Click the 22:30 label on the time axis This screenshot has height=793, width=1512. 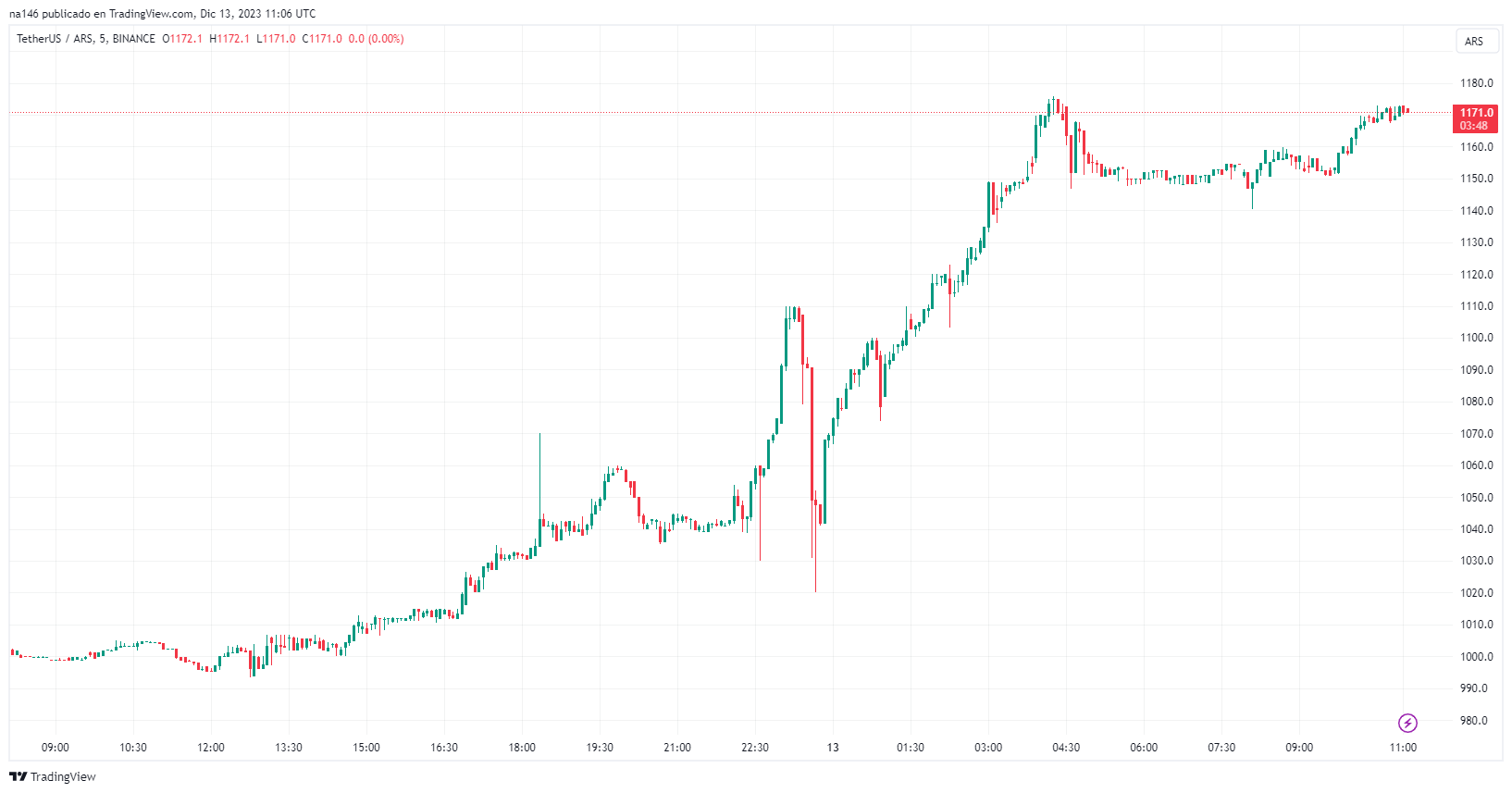pyautogui.click(x=755, y=748)
